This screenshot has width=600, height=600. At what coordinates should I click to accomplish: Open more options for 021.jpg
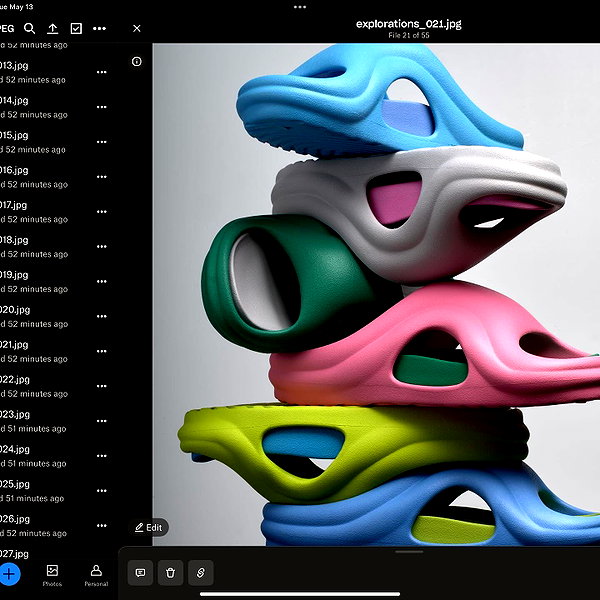click(101, 351)
